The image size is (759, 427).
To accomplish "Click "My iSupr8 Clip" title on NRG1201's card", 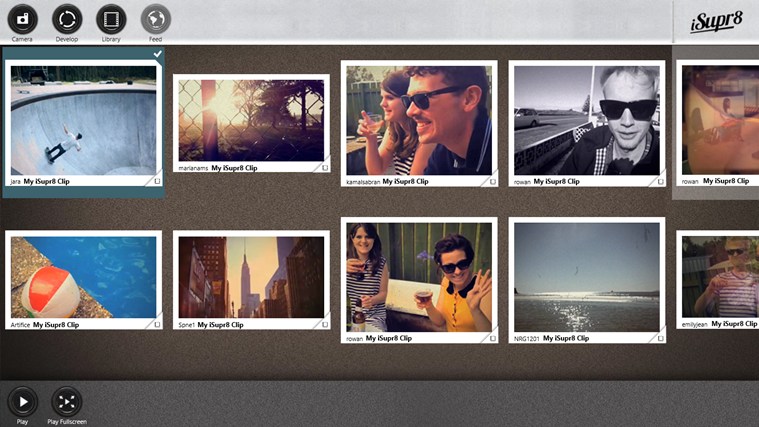I will pyautogui.click(x=566, y=338).
